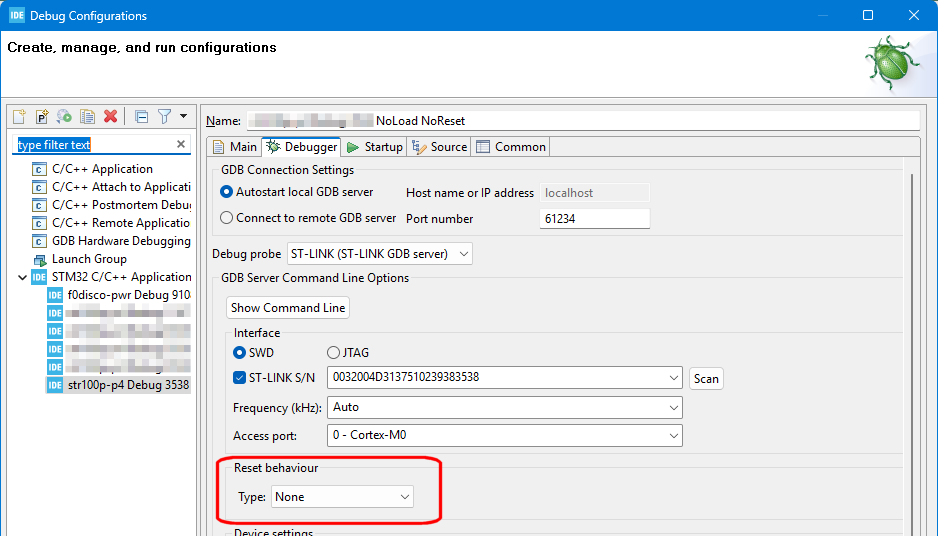The width and height of the screenshot is (938, 536).
Task: Duplicate the selected launch configuration
Action: (x=88, y=117)
